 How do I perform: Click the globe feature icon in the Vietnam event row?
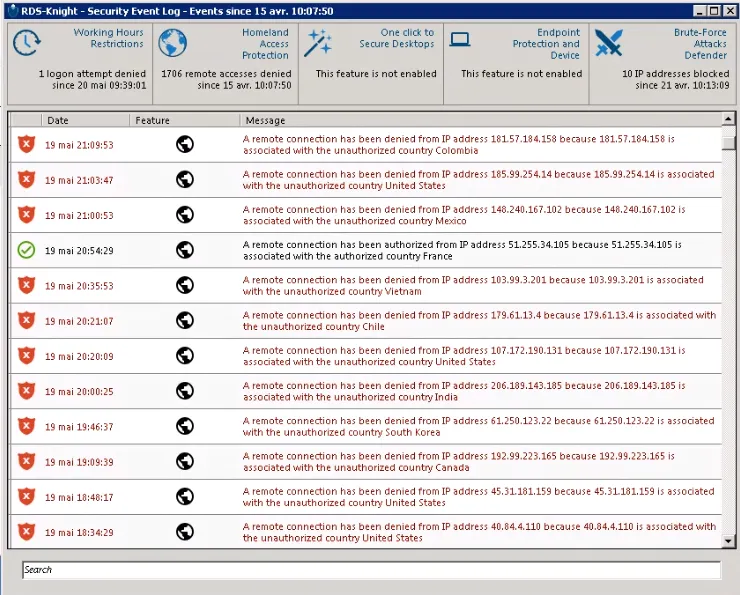click(185, 285)
